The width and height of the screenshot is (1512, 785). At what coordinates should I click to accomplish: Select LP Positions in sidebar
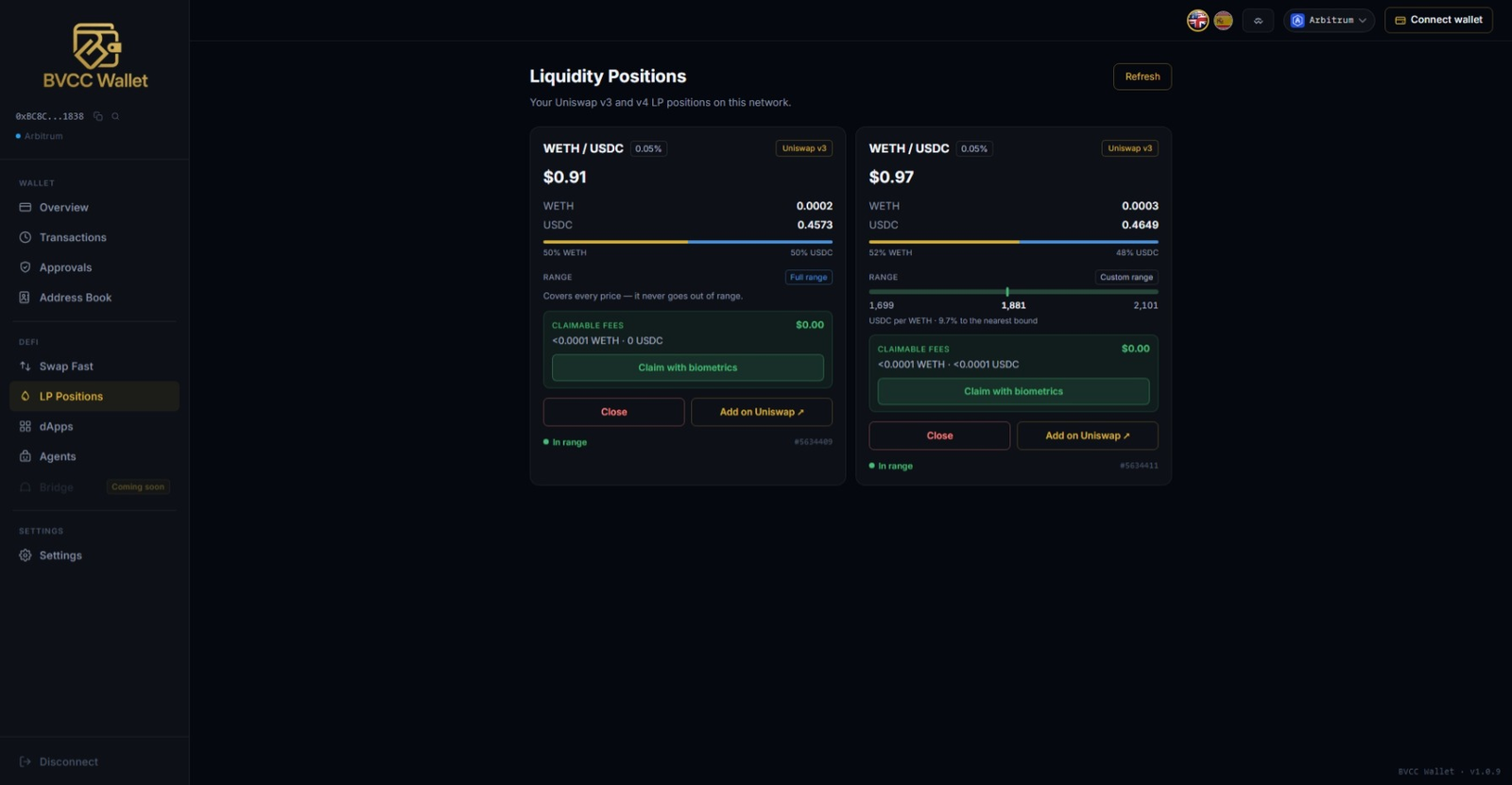pos(94,397)
